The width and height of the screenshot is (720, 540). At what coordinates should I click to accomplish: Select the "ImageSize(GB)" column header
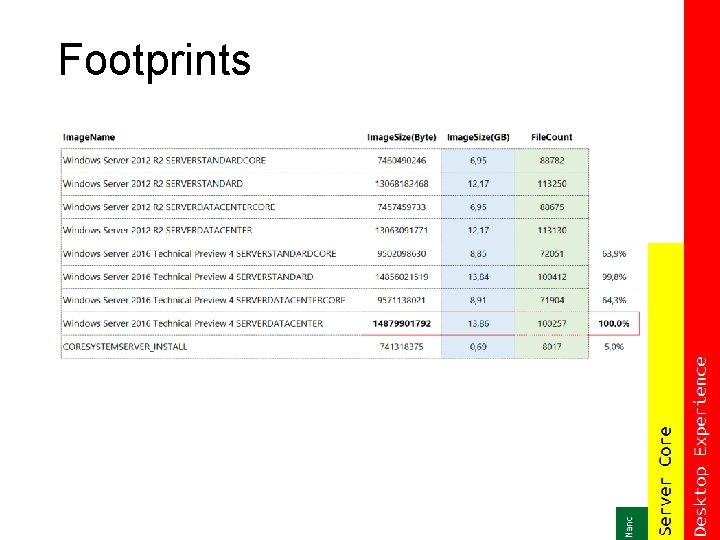(x=478, y=137)
